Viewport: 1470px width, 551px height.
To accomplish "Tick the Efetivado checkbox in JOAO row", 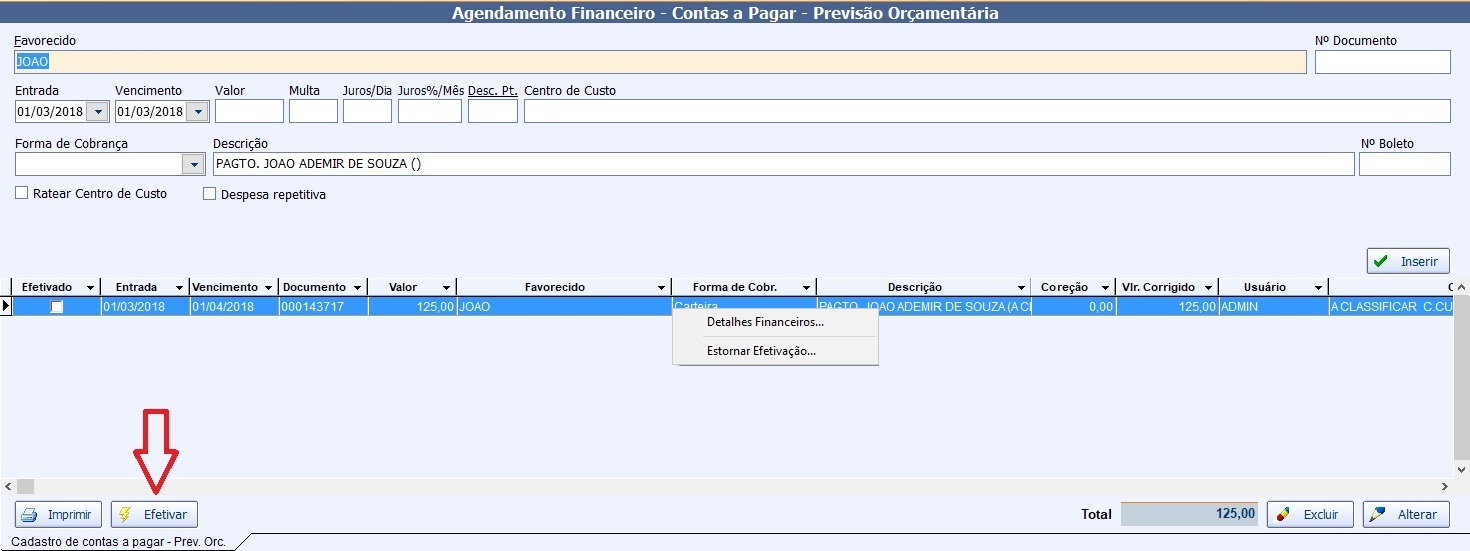I will coord(57,307).
